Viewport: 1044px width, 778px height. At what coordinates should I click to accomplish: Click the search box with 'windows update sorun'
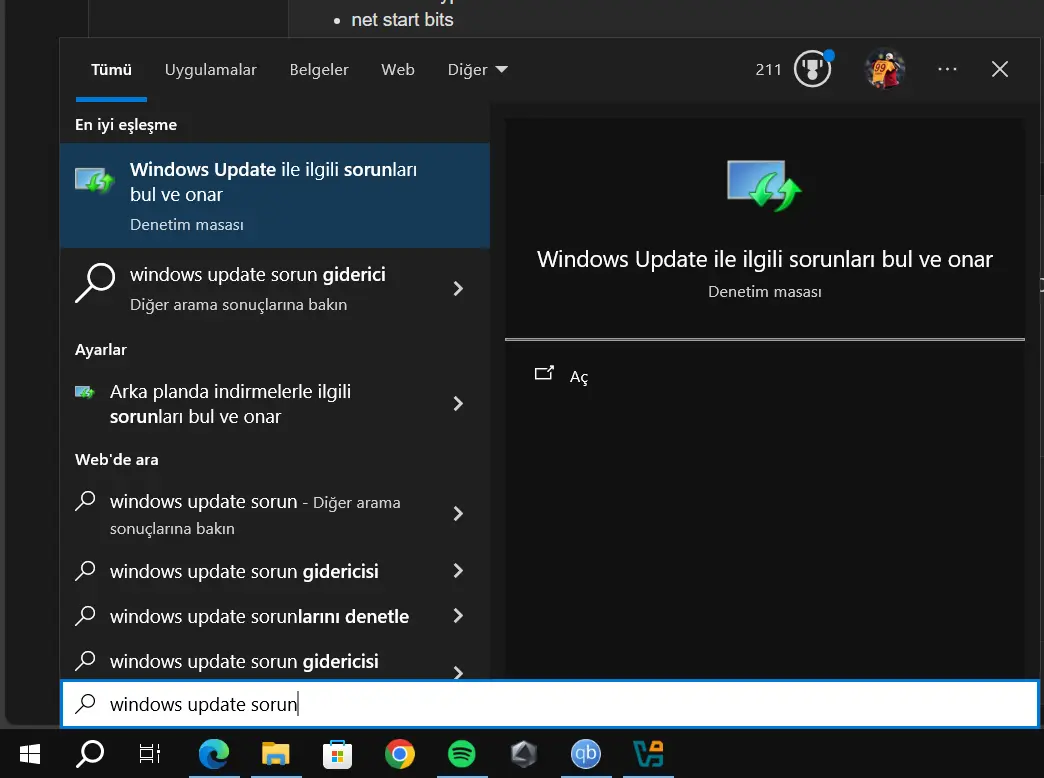(549, 704)
